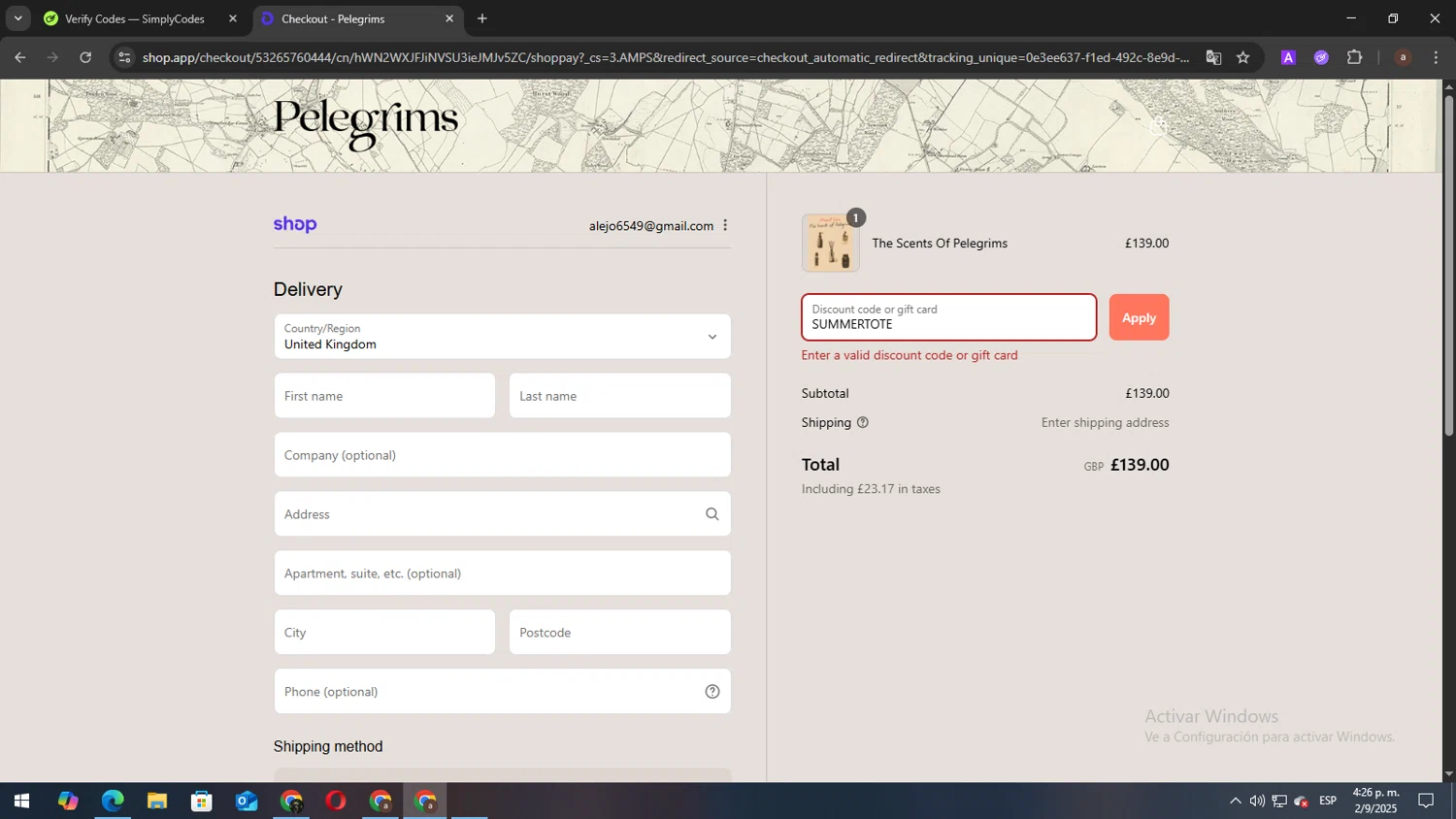Show hidden system tray icons

coord(1235,802)
